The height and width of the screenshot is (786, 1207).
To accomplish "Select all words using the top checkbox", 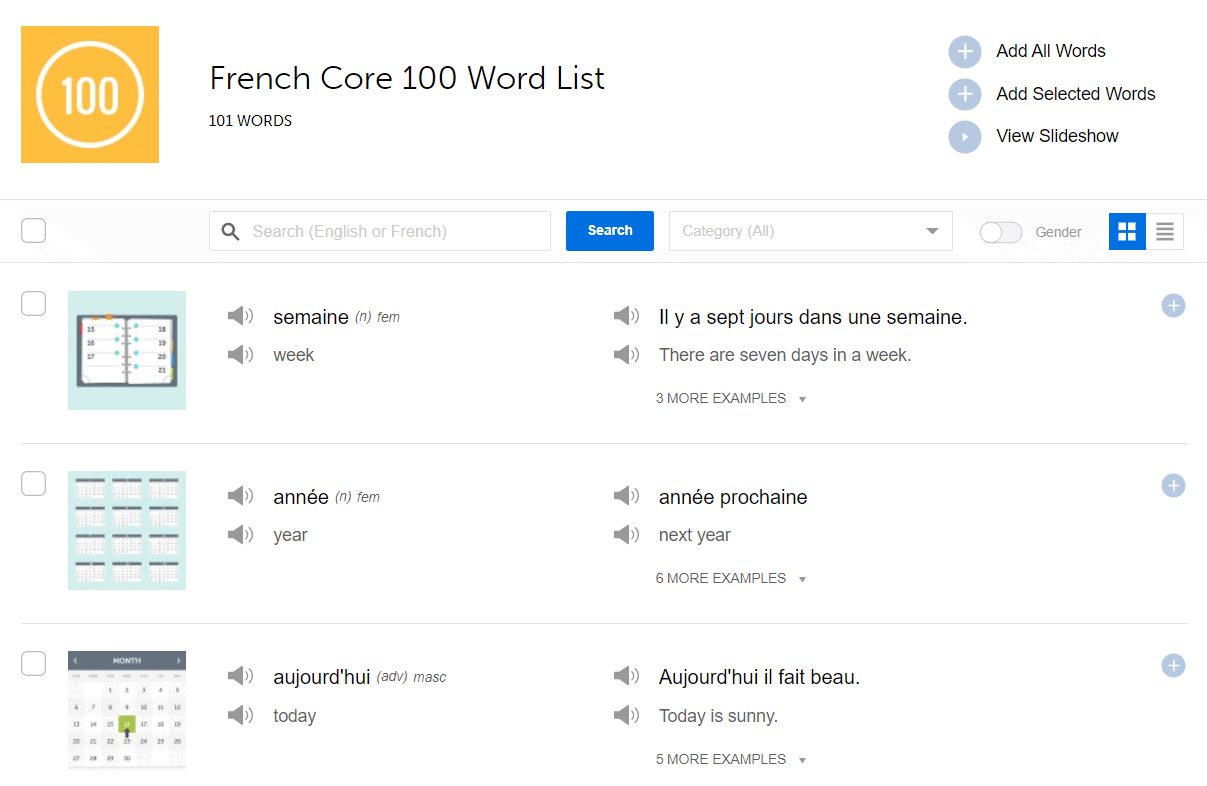I will (33, 230).
